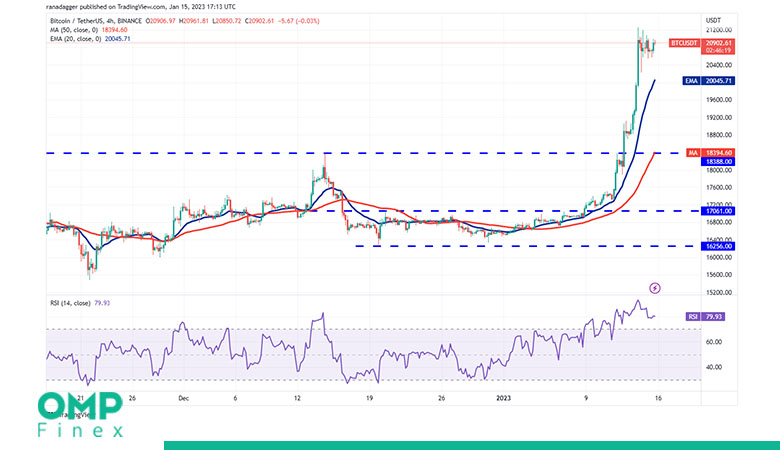780x450 pixels.
Task: Click the blue EMA tag on price axis
Action: point(691,81)
